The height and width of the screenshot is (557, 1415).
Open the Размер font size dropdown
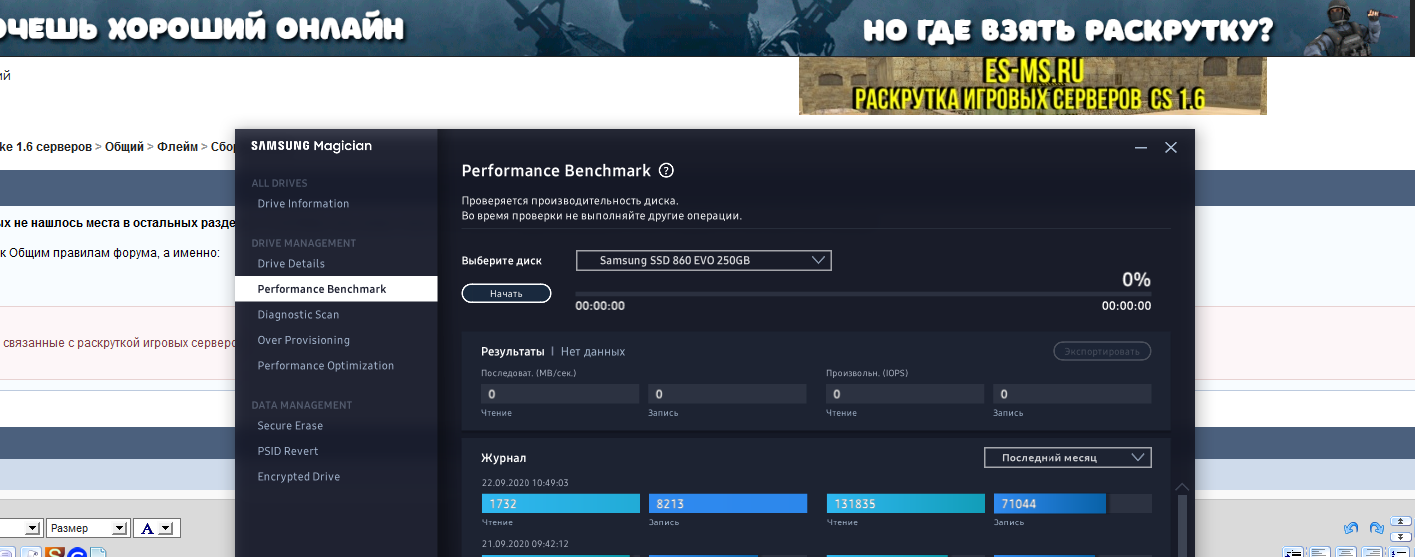[x=88, y=528]
